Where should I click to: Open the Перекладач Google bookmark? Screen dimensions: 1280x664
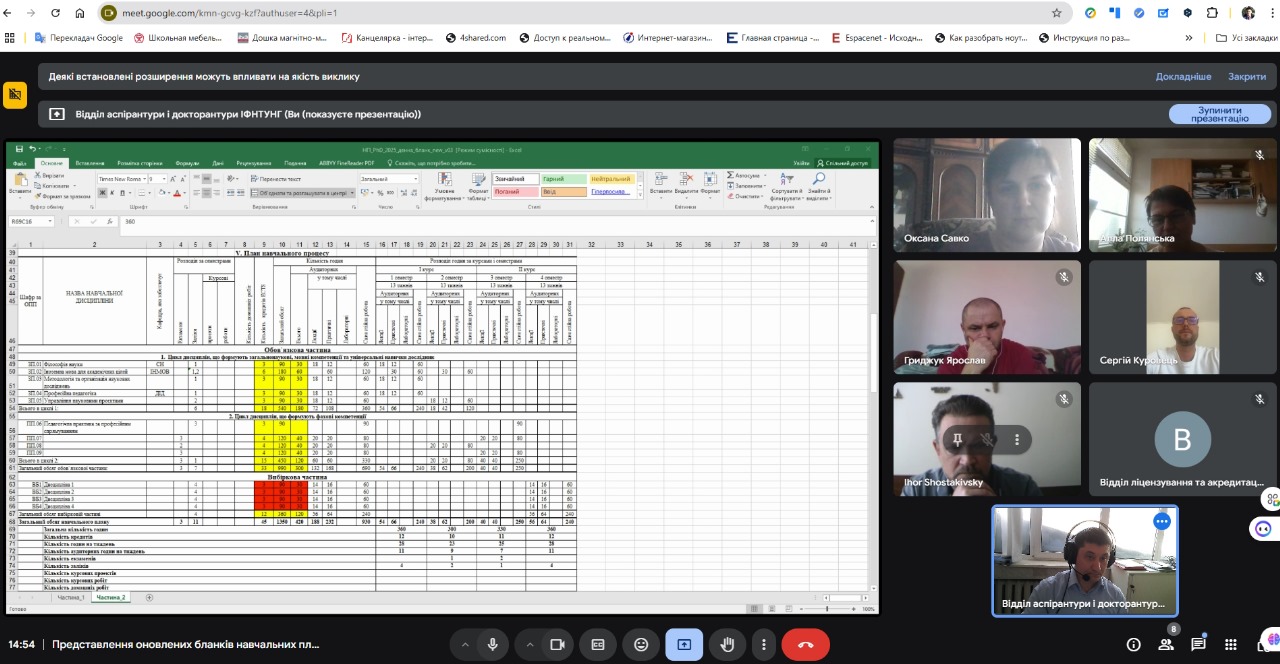79,38
